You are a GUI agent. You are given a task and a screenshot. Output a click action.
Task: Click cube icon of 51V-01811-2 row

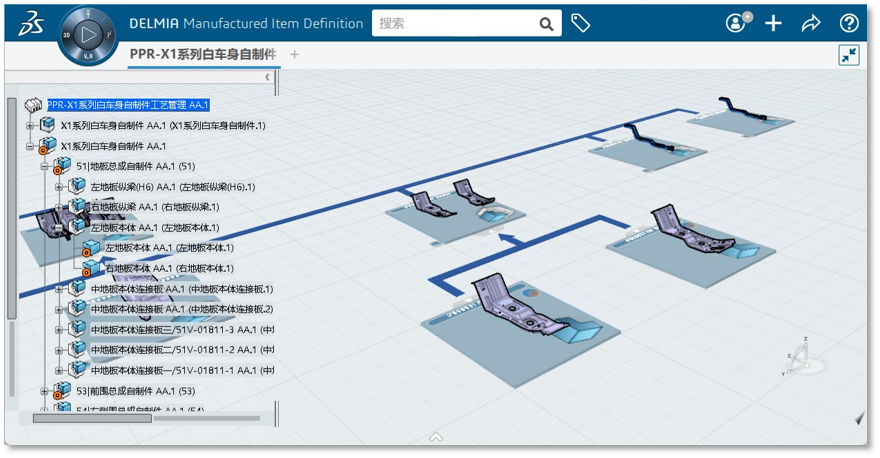point(77,349)
